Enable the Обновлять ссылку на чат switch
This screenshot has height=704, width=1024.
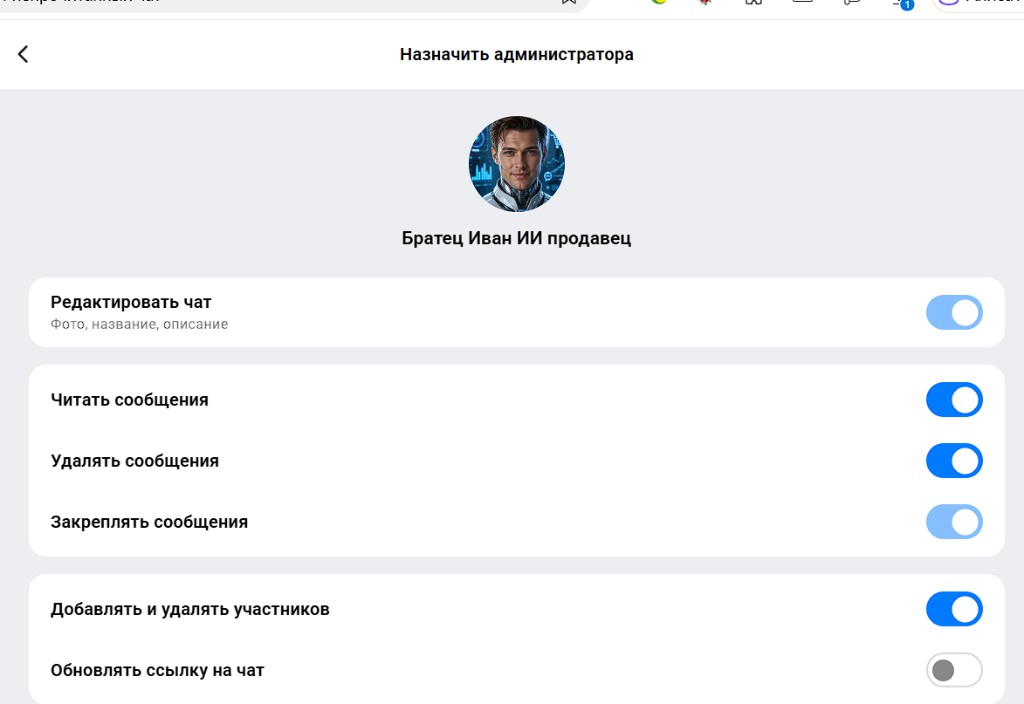[954, 670]
